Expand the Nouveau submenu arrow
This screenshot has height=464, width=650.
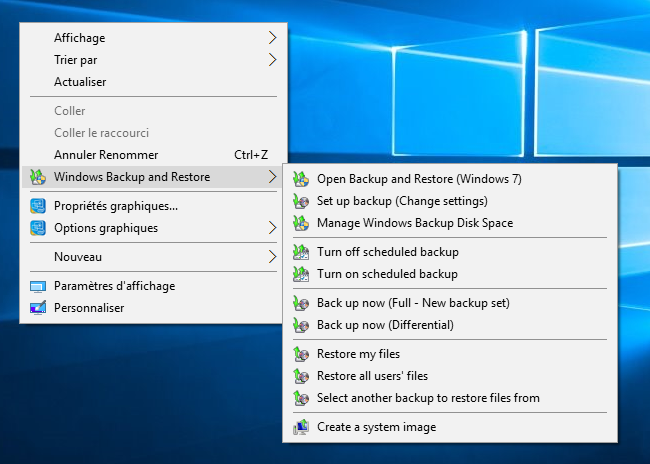point(272,257)
